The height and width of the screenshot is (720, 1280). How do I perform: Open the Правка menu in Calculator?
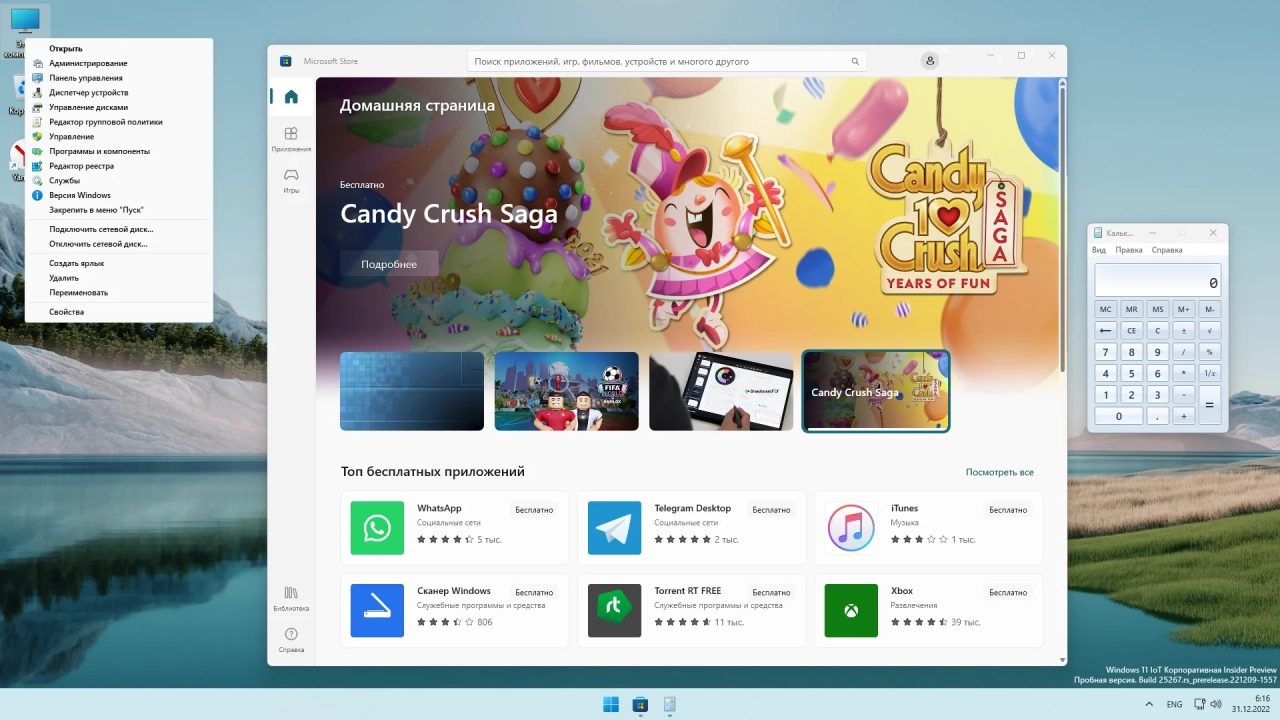coord(1128,250)
